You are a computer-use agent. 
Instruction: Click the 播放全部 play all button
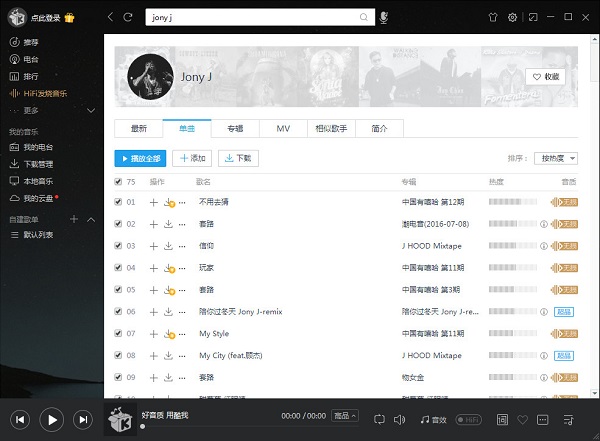140,158
